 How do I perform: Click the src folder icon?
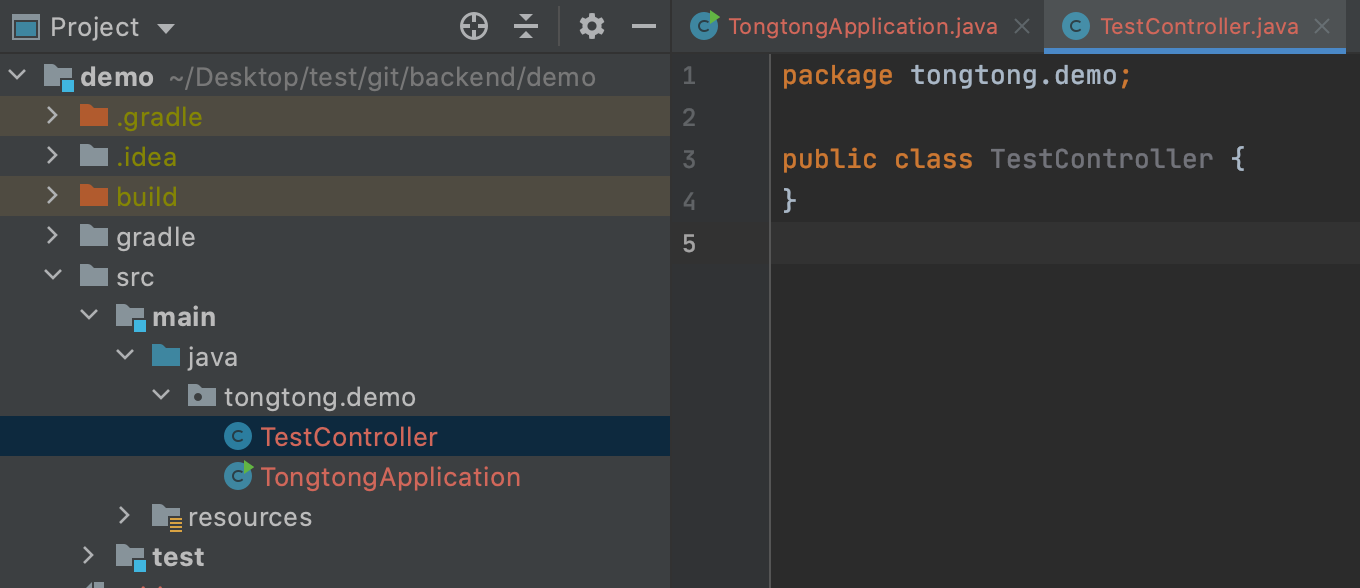[x=94, y=276]
